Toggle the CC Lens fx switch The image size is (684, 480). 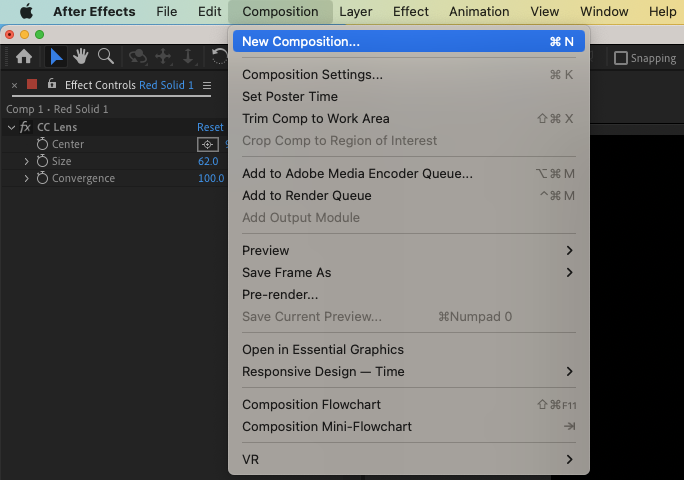25,127
